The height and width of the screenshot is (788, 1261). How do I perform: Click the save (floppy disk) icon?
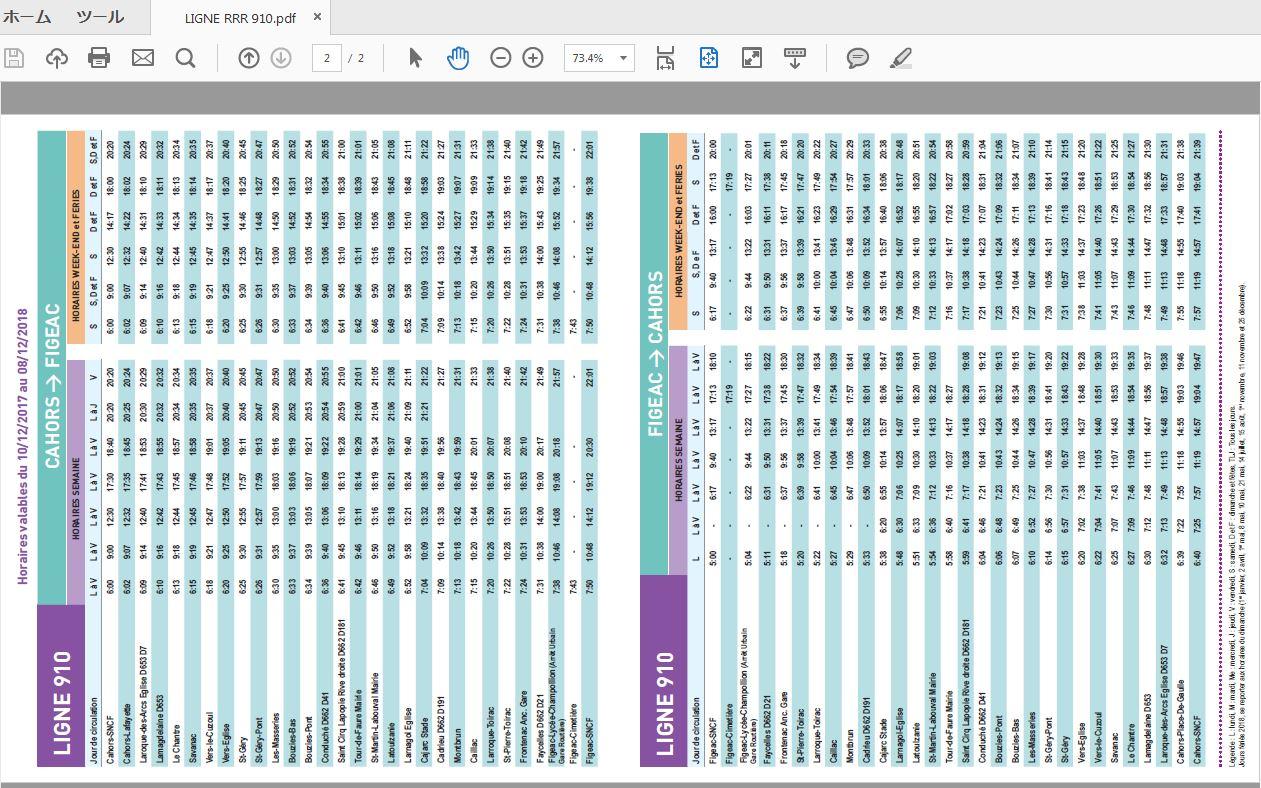14,58
